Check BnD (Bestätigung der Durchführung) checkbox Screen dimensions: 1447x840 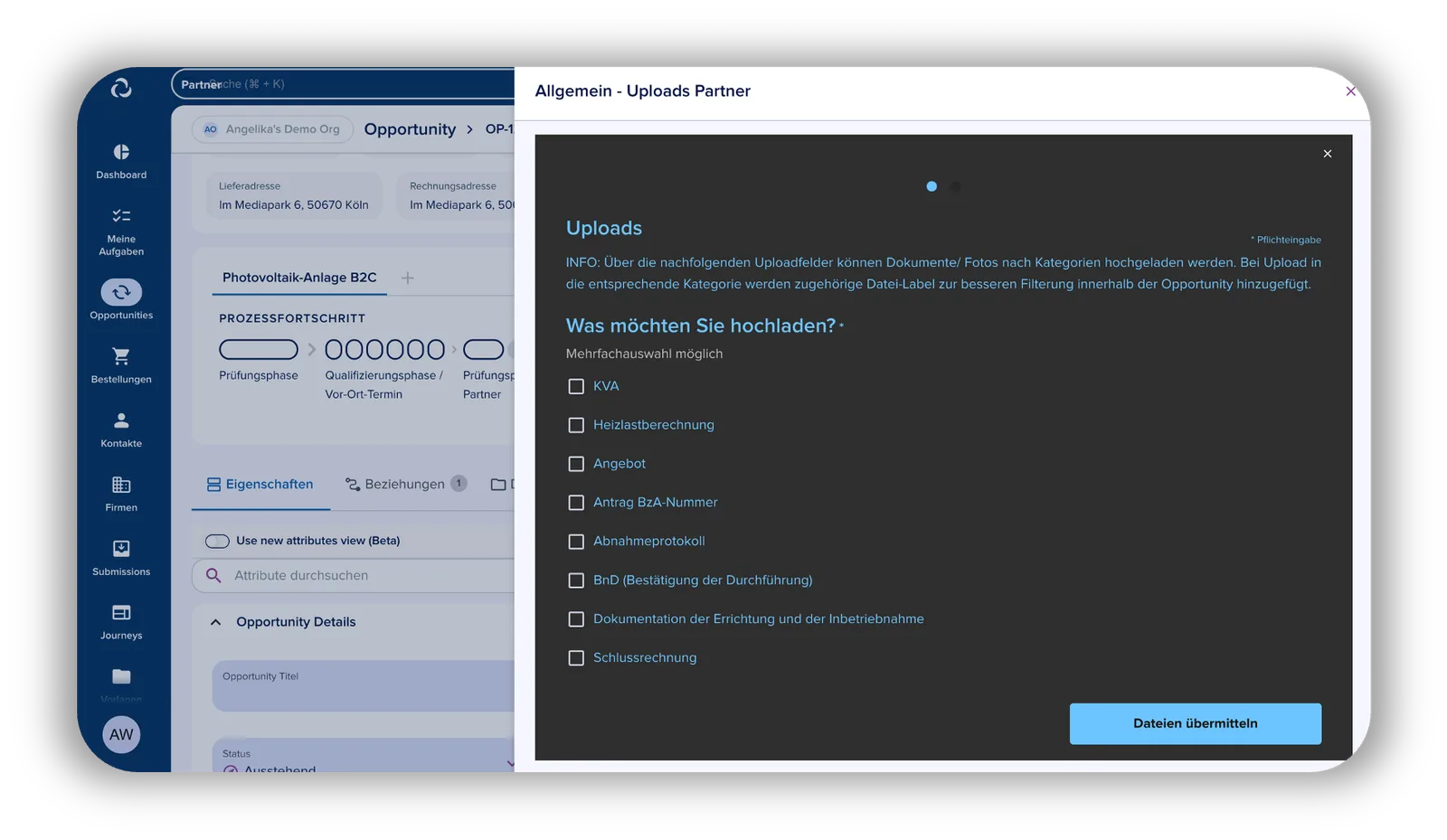coord(576,580)
